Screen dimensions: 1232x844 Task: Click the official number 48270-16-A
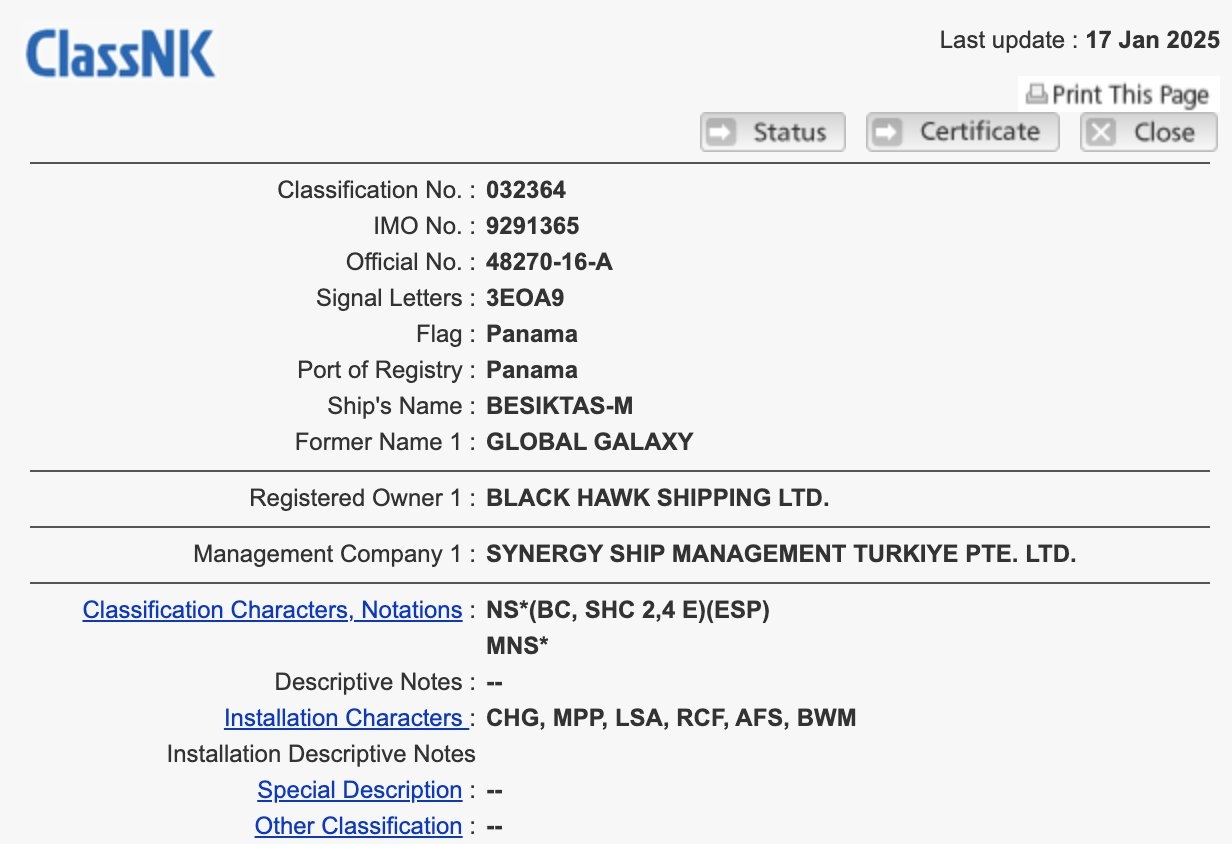[549, 262]
